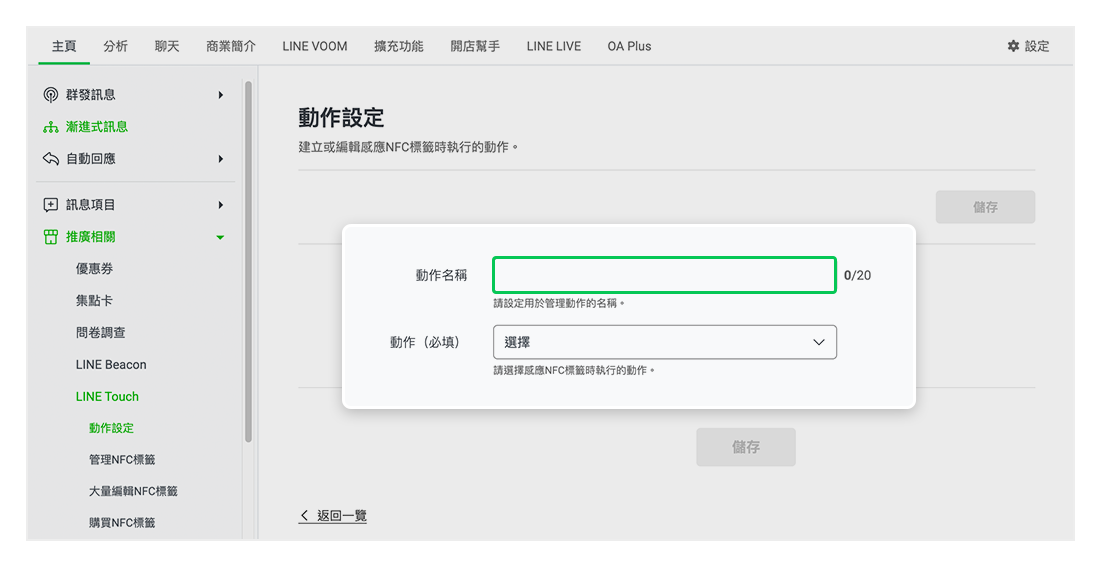Open 訊息項目 in the sidebar
The height and width of the screenshot is (565, 1100).
tap(90, 205)
